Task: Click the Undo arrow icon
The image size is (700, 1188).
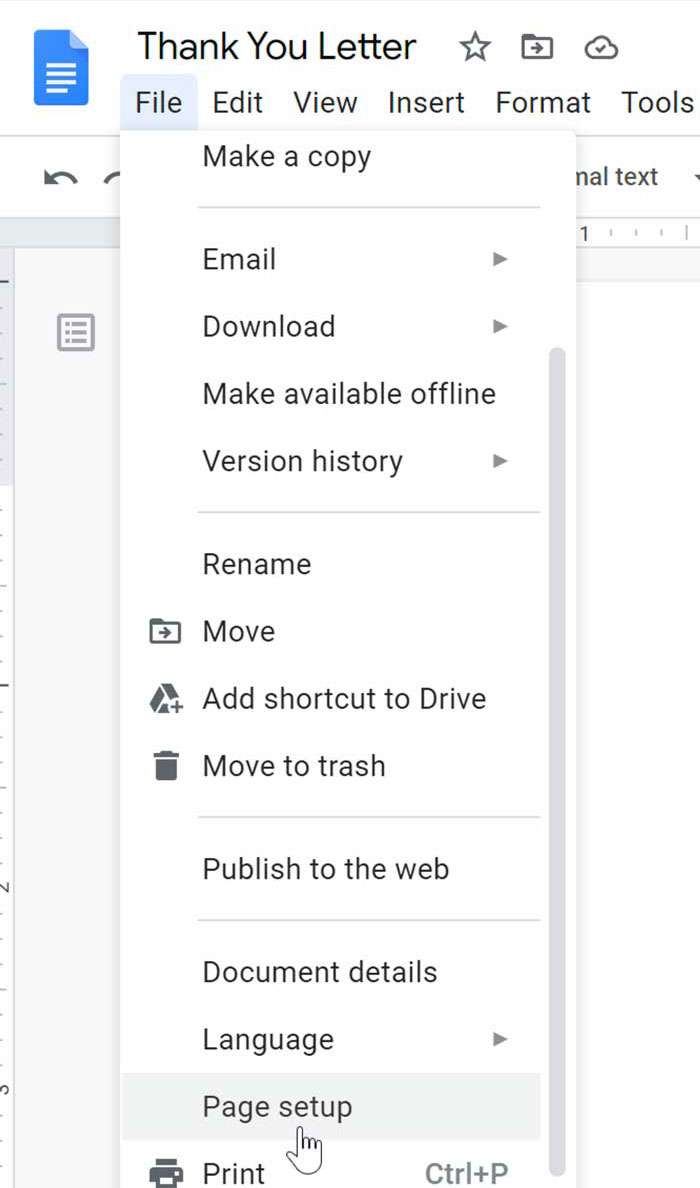Action: tap(59, 177)
